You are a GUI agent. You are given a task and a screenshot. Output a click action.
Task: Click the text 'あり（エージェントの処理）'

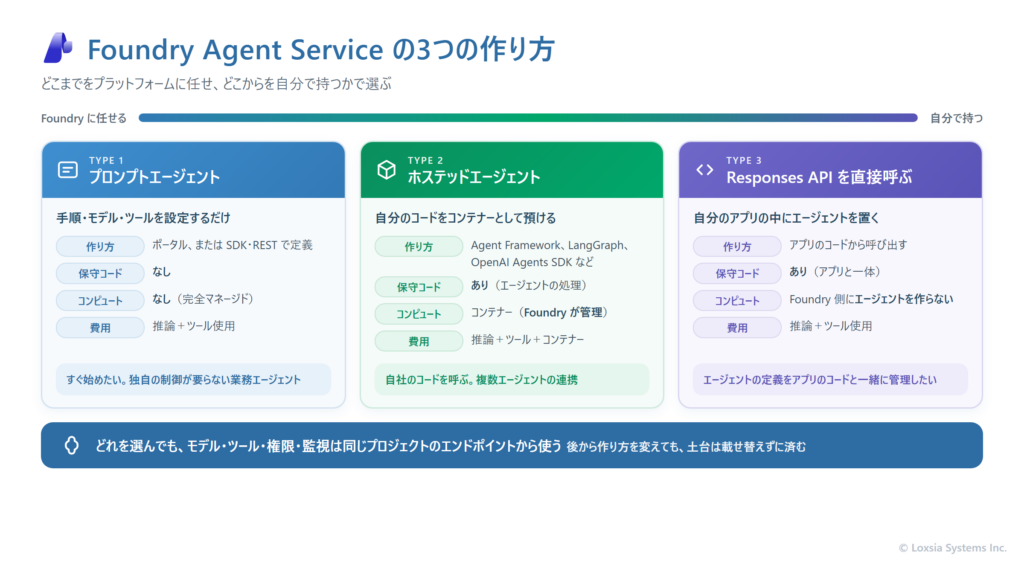(x=530, y=285)
